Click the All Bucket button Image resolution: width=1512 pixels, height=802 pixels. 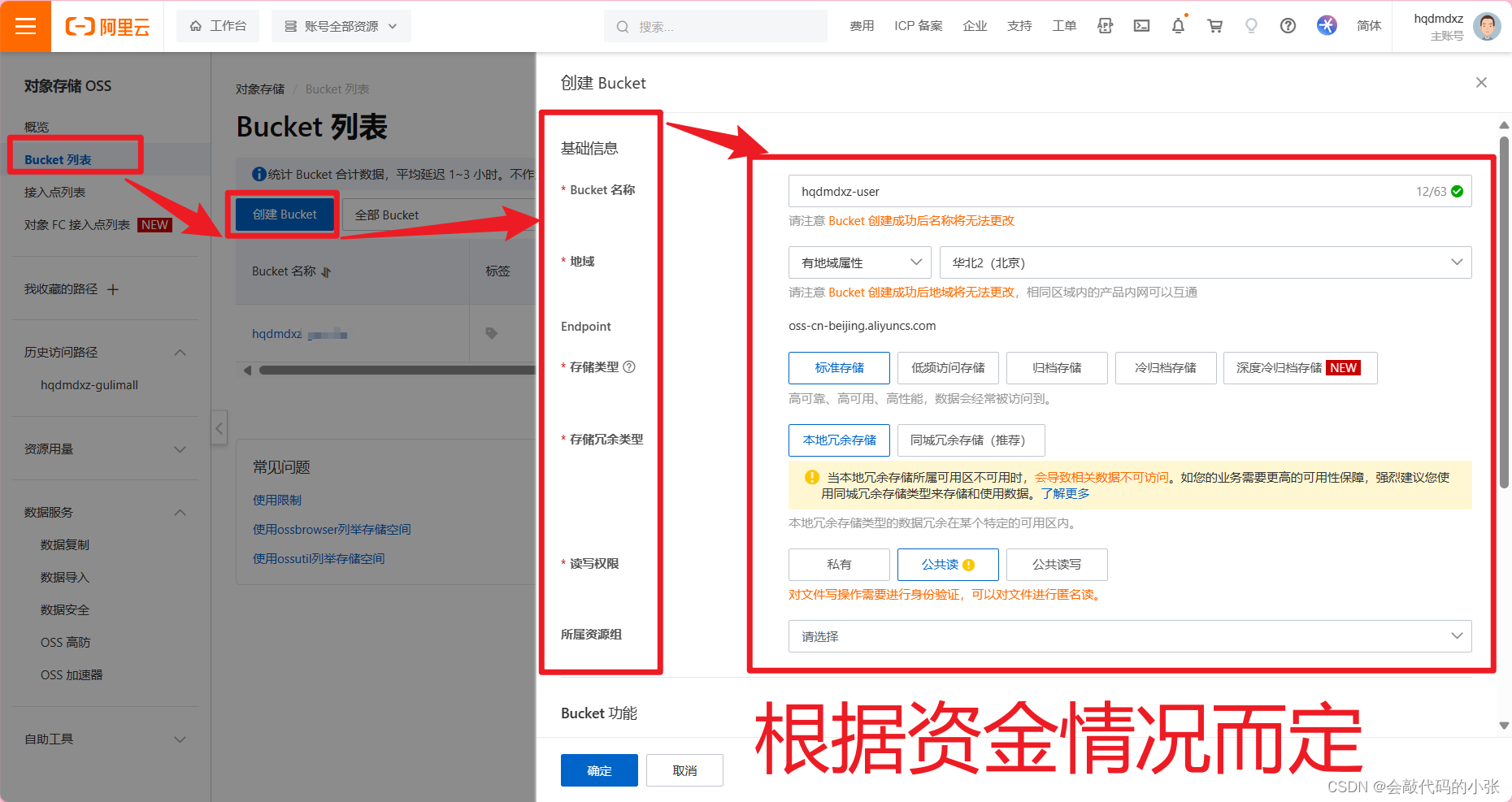pyautogui.click(x=387, y=215)
